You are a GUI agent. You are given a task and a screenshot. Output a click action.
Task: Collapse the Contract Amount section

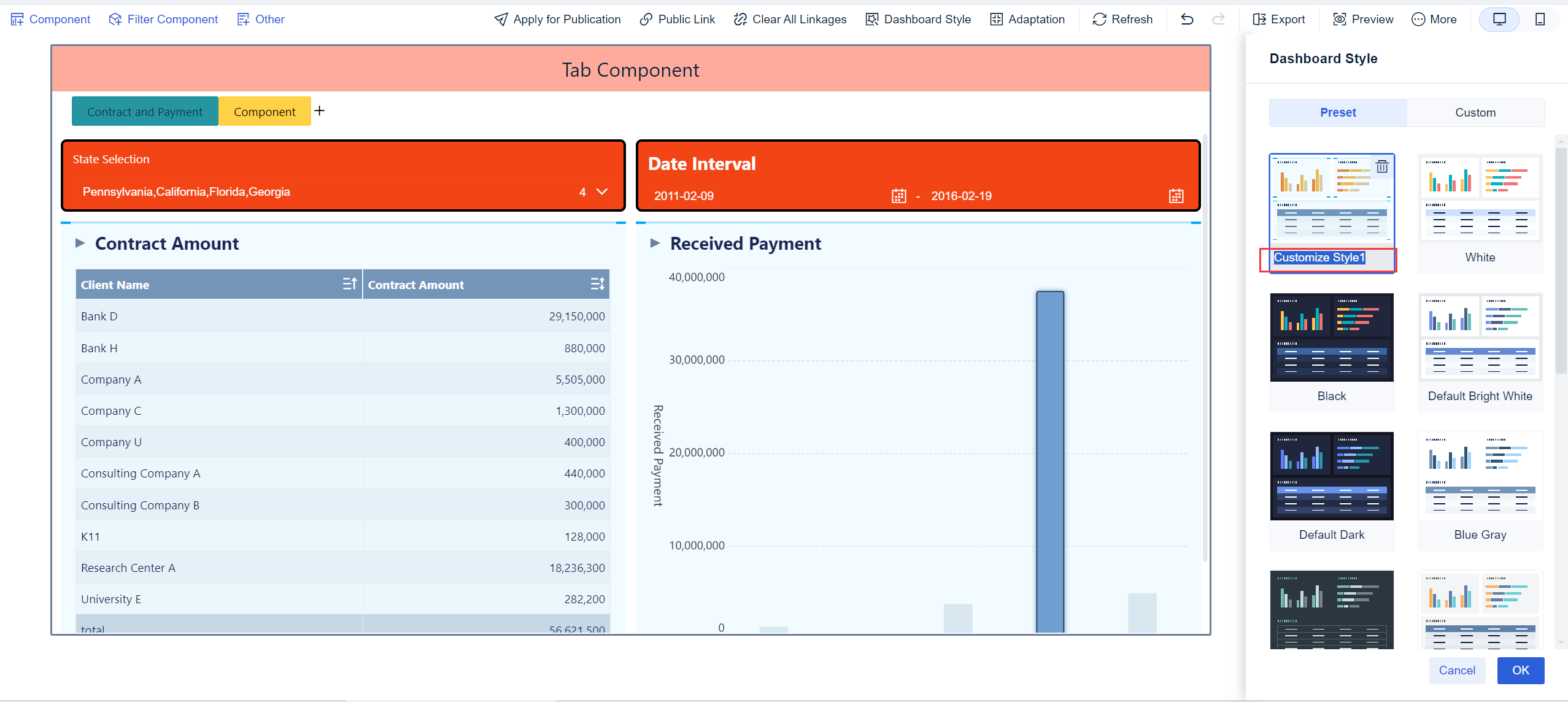click(80, 243)
